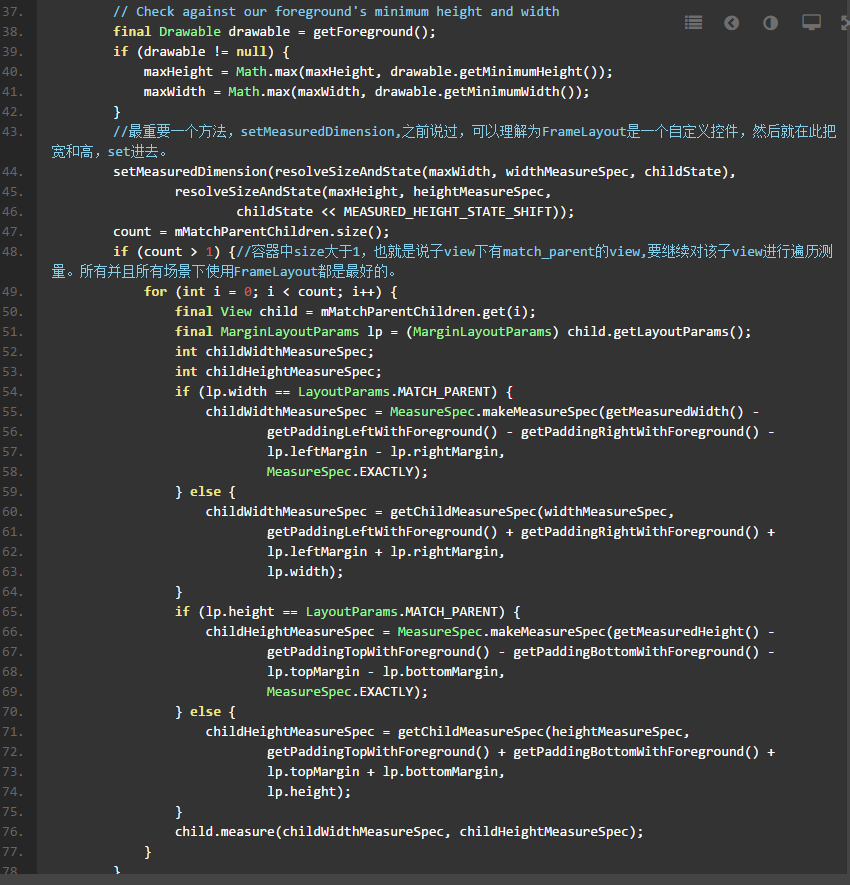Click "mMatchParentChildren.size()" on line 47
Viewport: 850px width, 885px height.
tap(278, 232)
